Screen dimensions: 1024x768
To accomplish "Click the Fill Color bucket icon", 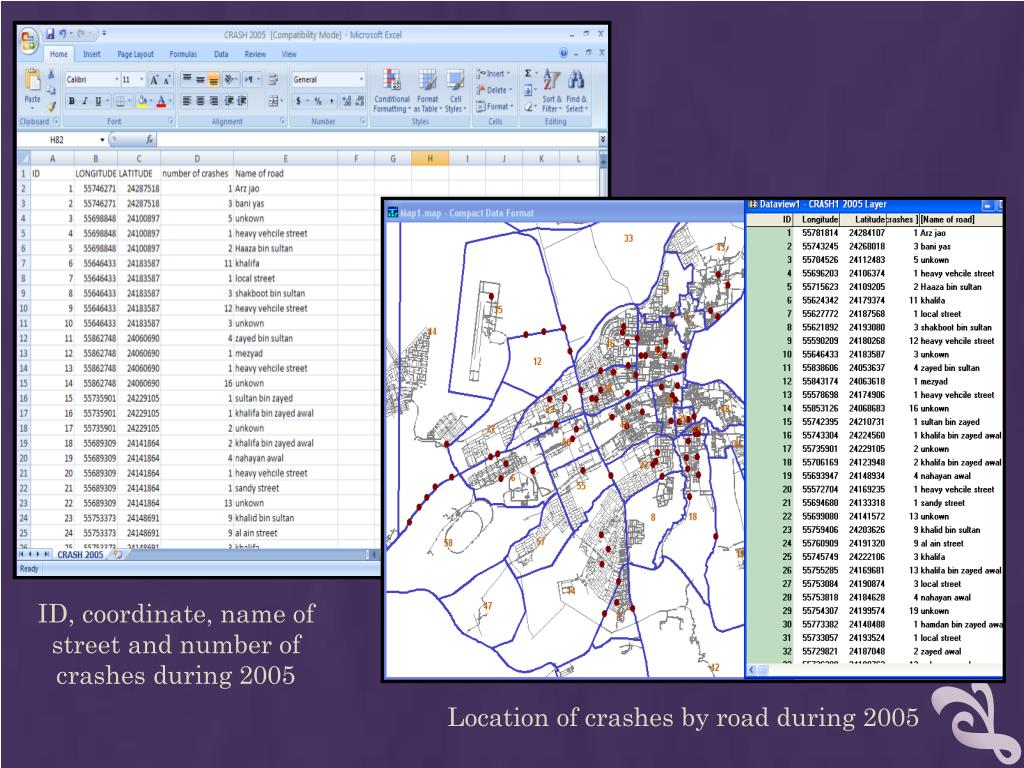I will click(141, 101).
